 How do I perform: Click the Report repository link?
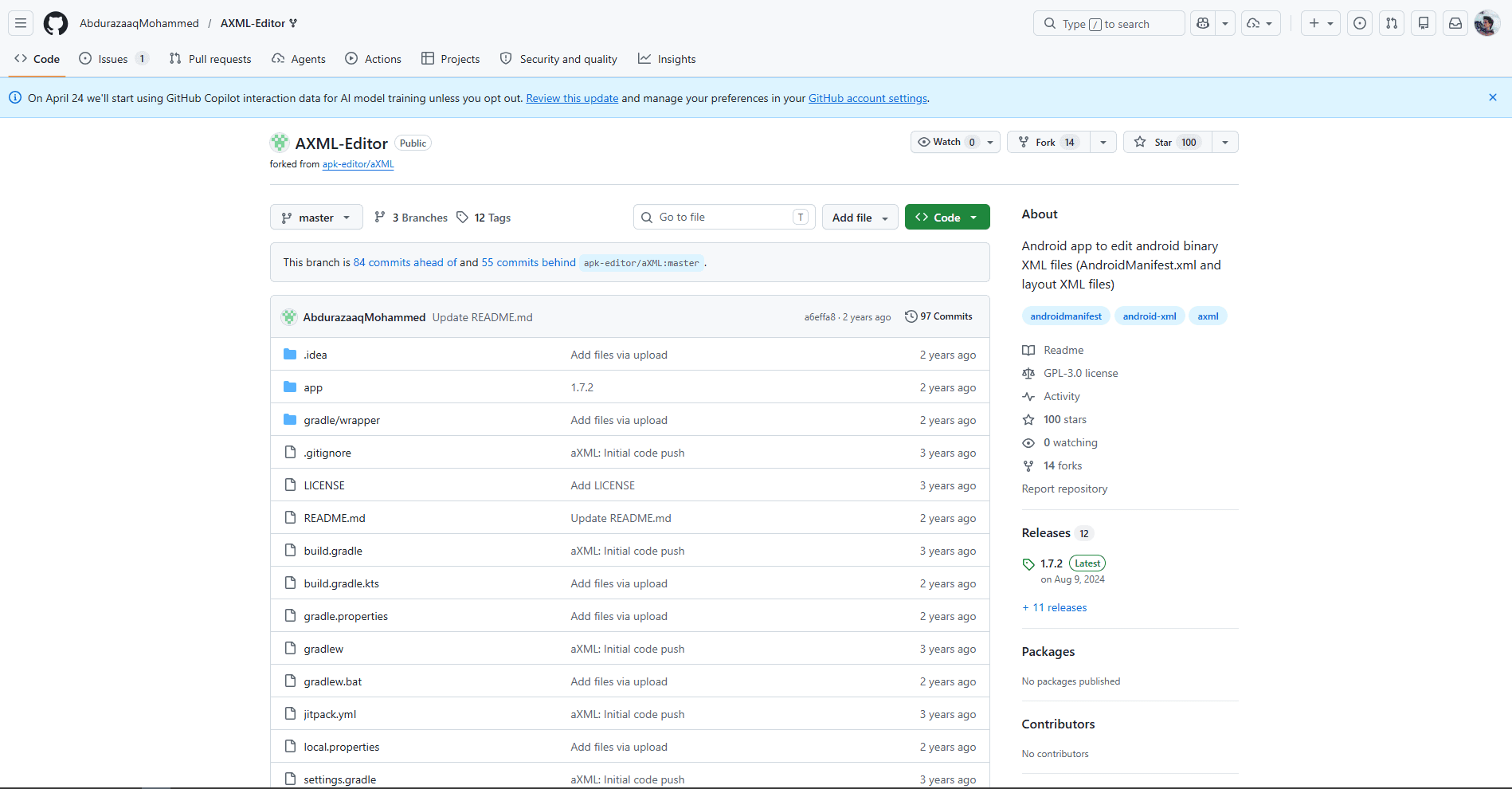point(1064,489)
